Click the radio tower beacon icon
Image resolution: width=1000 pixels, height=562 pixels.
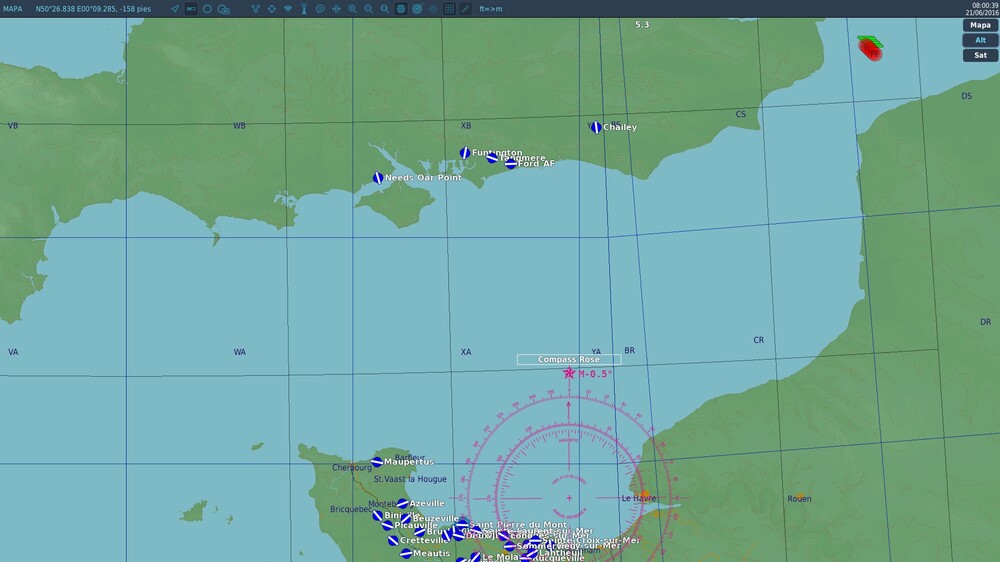coord(304,9)
